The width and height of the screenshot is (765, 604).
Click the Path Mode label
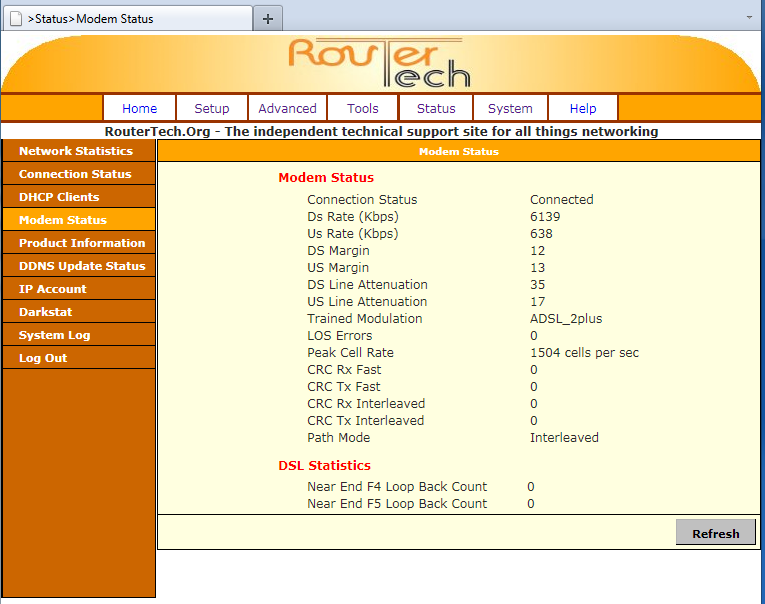point(339,438)
